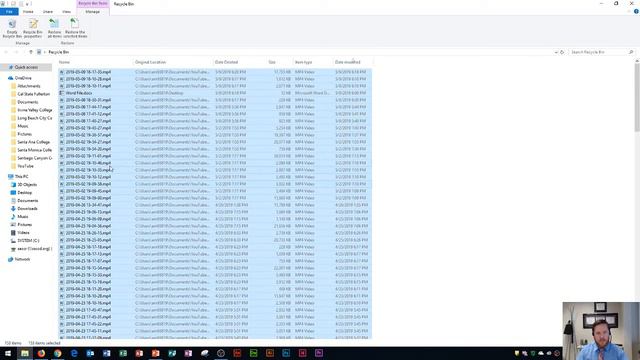Open Downloads under This PC
Viewport: 640px width, 360px height.
(27, 209)
